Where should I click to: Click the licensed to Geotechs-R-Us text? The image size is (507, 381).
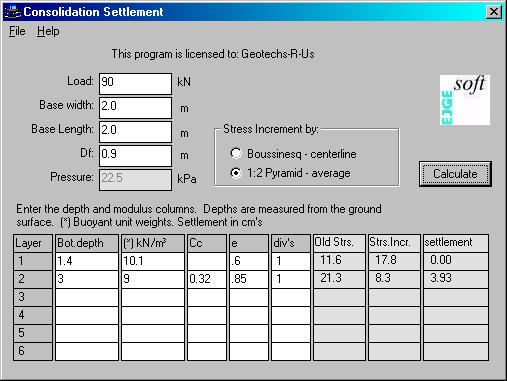click(213, 54)
